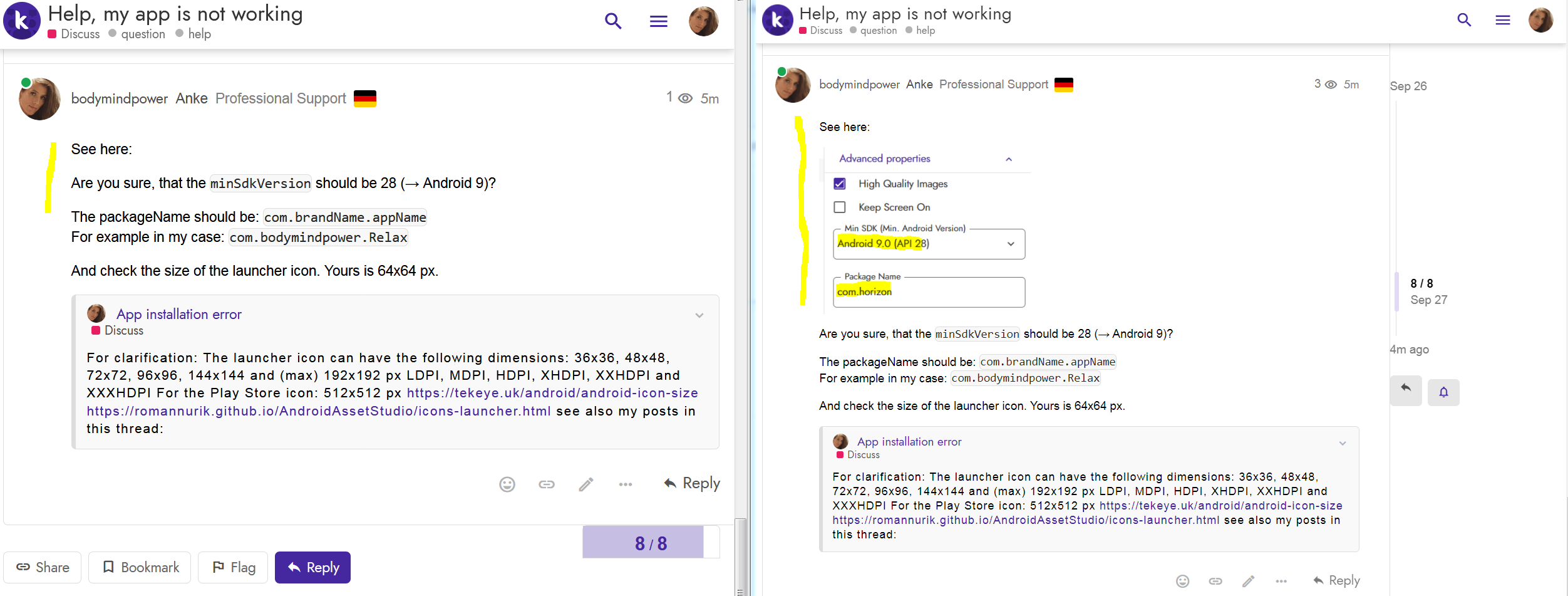Copy post link using chain icon in left post
Image resolution: width=1568 pixels, height=596 pixels.
point(546,484)
